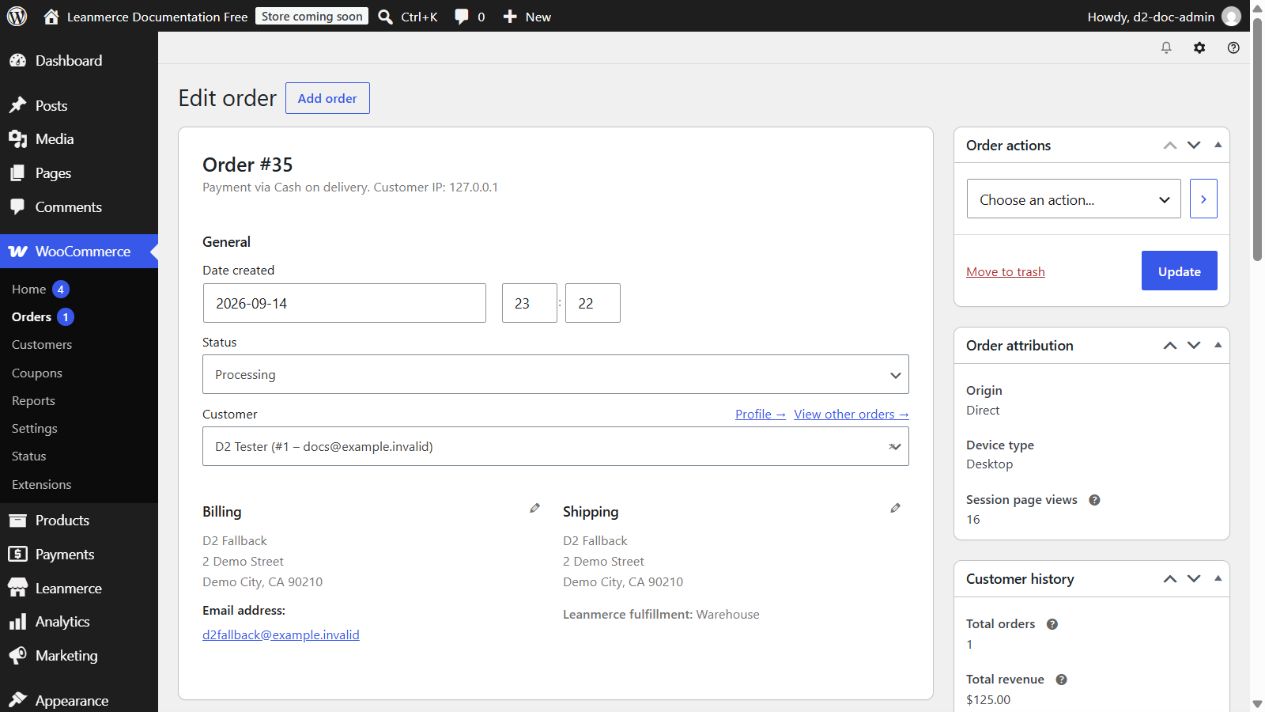Click Total revenue help icon
Image resolution: width=1265 pixels, height=712 pixels.
point(1061,680)
